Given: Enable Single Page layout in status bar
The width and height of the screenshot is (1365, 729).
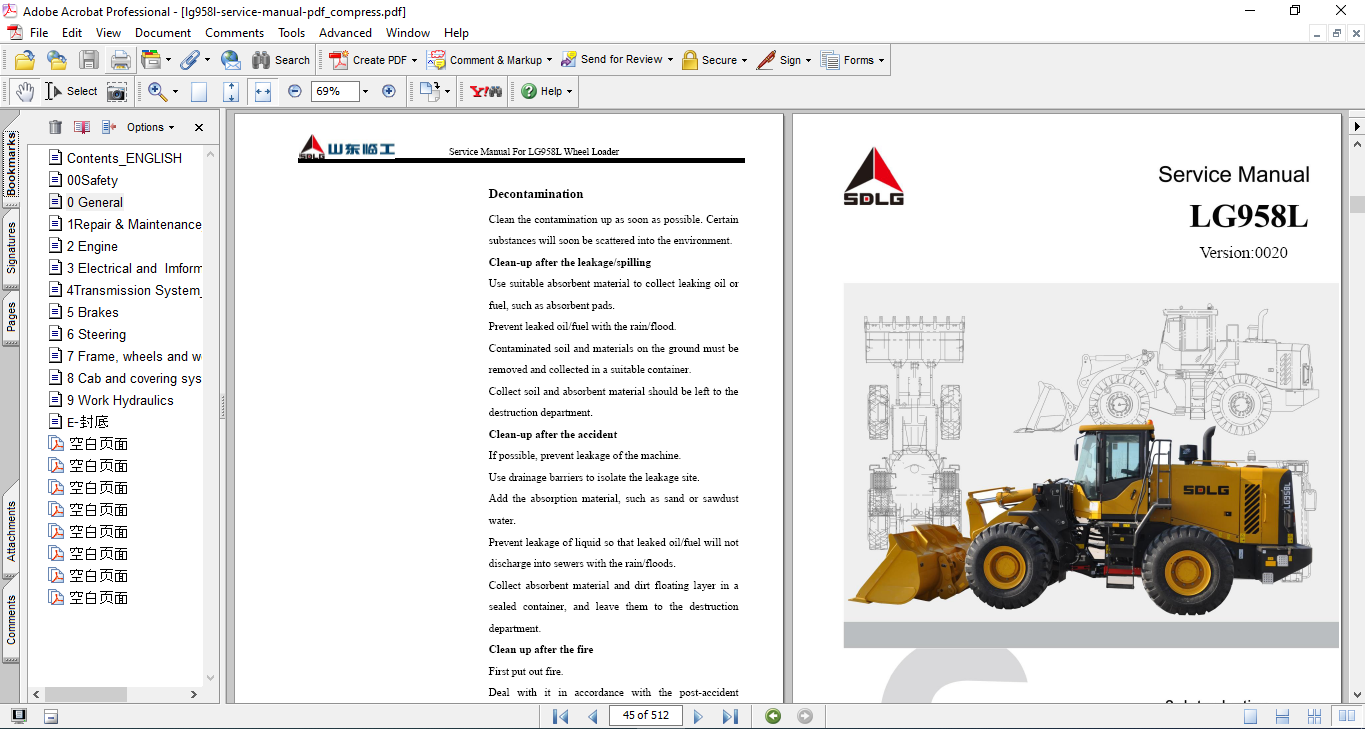Looking at the screenshot, I should (x=1250, y=716).
